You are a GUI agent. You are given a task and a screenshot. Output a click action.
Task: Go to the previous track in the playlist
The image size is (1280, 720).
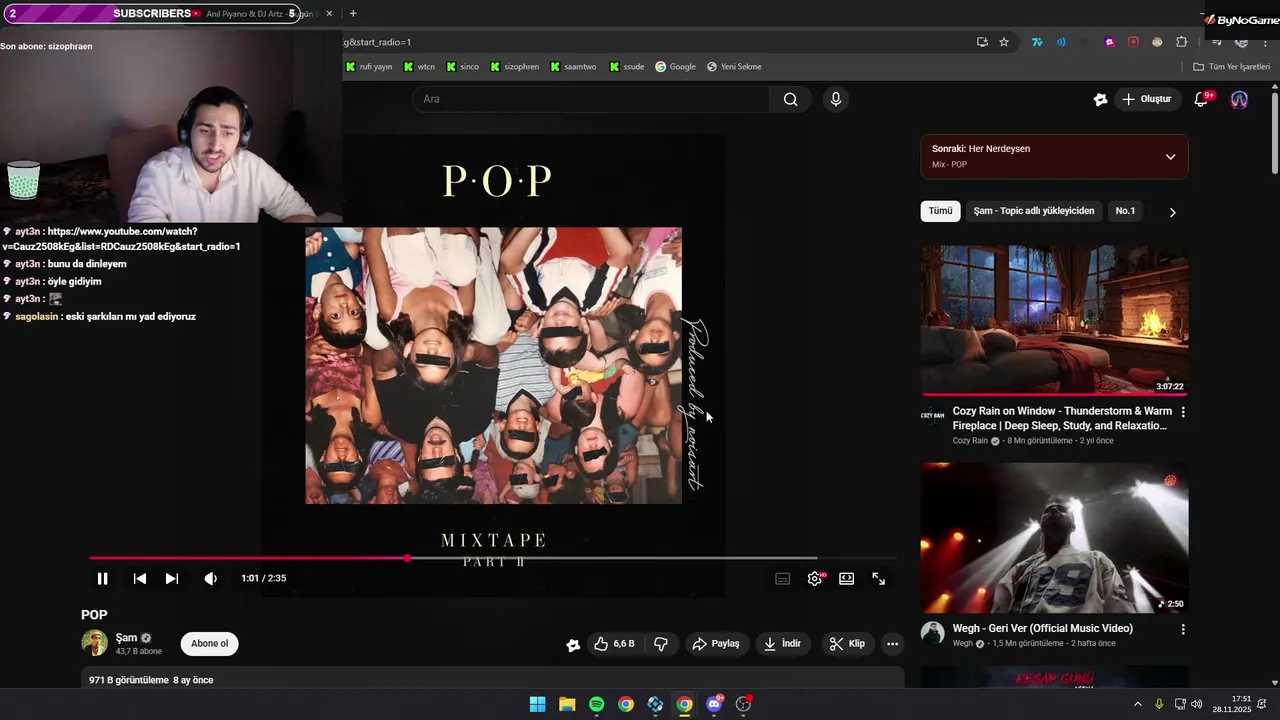(140, 578)
